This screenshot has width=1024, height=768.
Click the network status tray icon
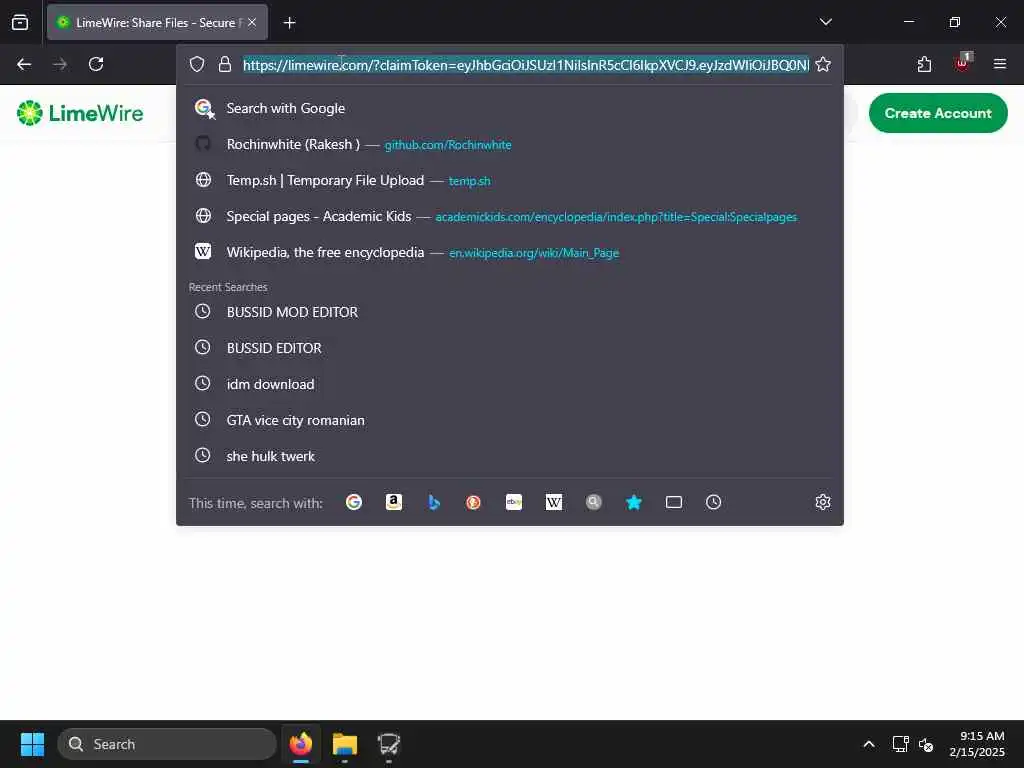pyautogui.click(x=901, y=744)
